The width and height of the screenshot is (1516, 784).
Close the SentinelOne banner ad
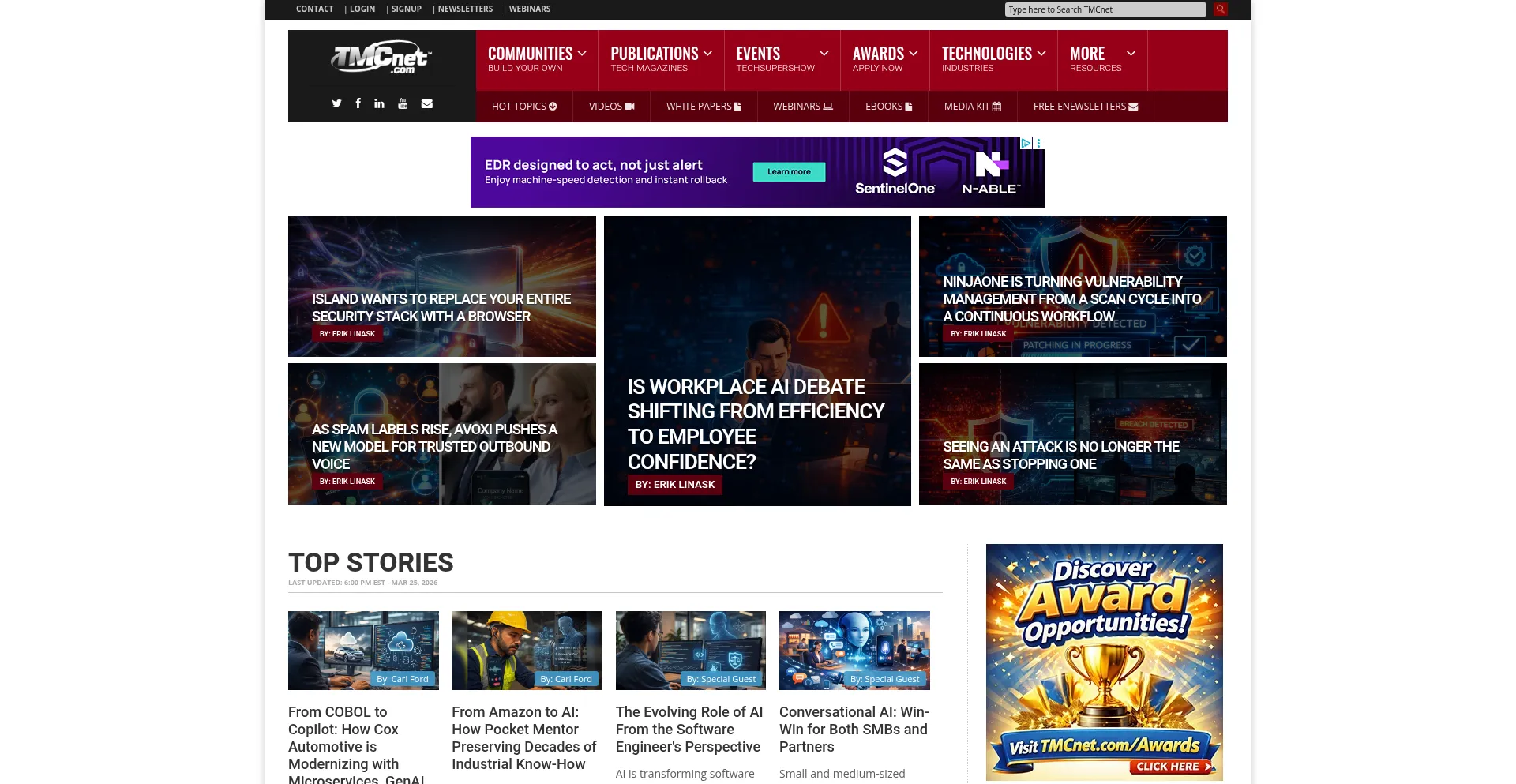tap(1039, 143)
